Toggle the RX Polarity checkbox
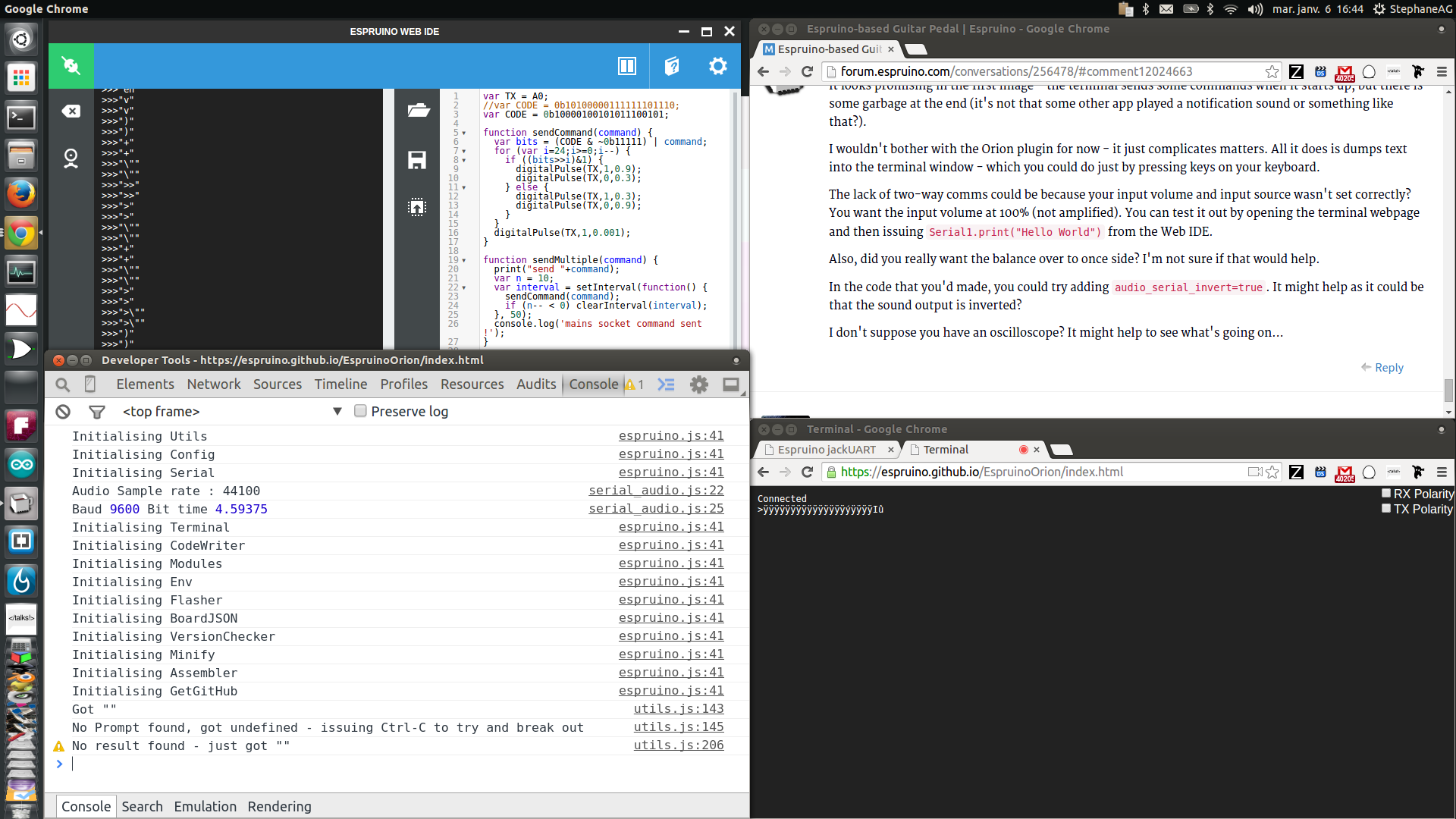 pyautogui.click(x=1386, y=493)
